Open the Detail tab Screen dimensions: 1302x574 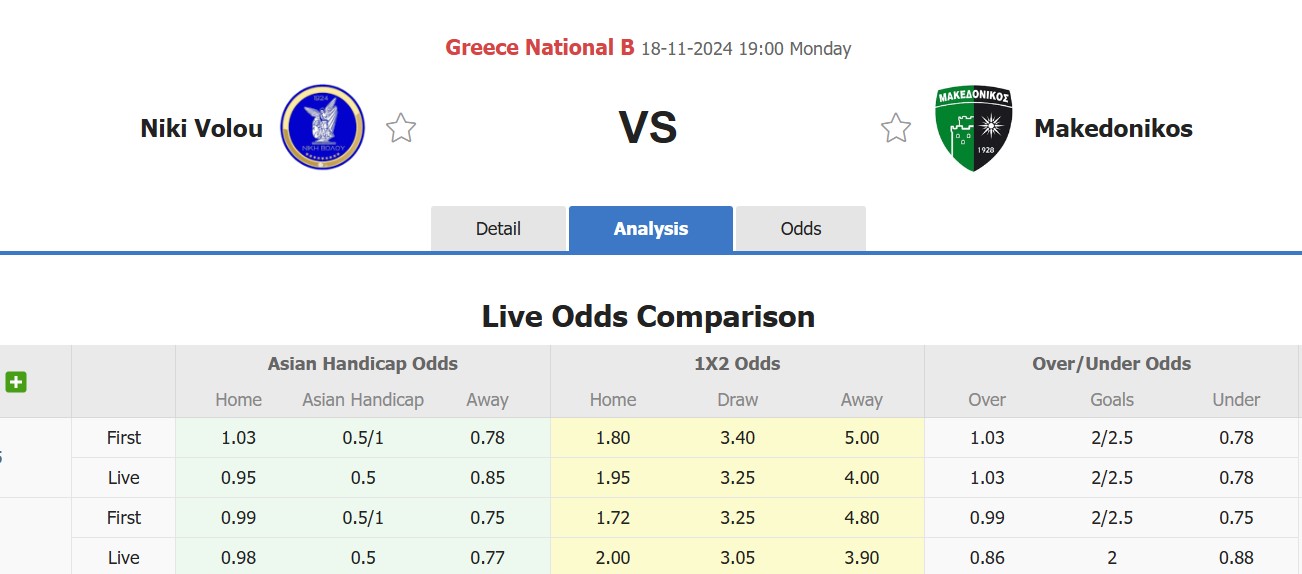click(x=498, y=229)
